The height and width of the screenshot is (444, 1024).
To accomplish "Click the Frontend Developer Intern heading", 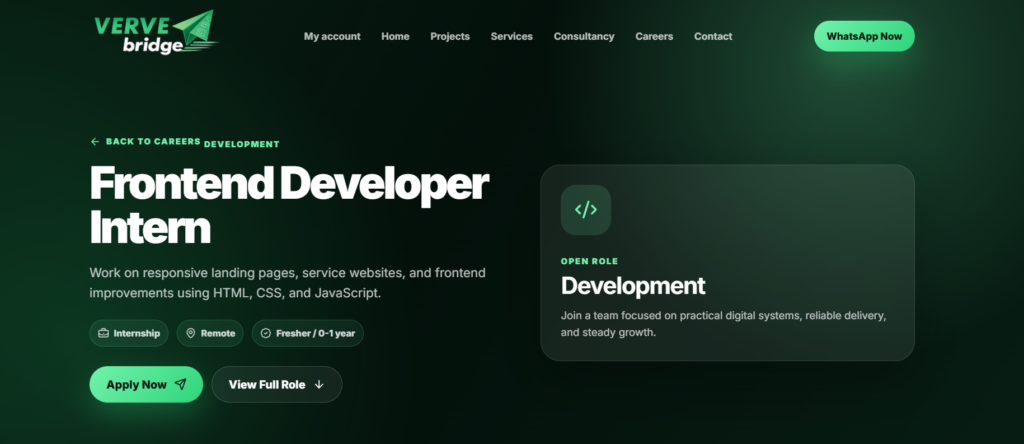I will (289, 205).
